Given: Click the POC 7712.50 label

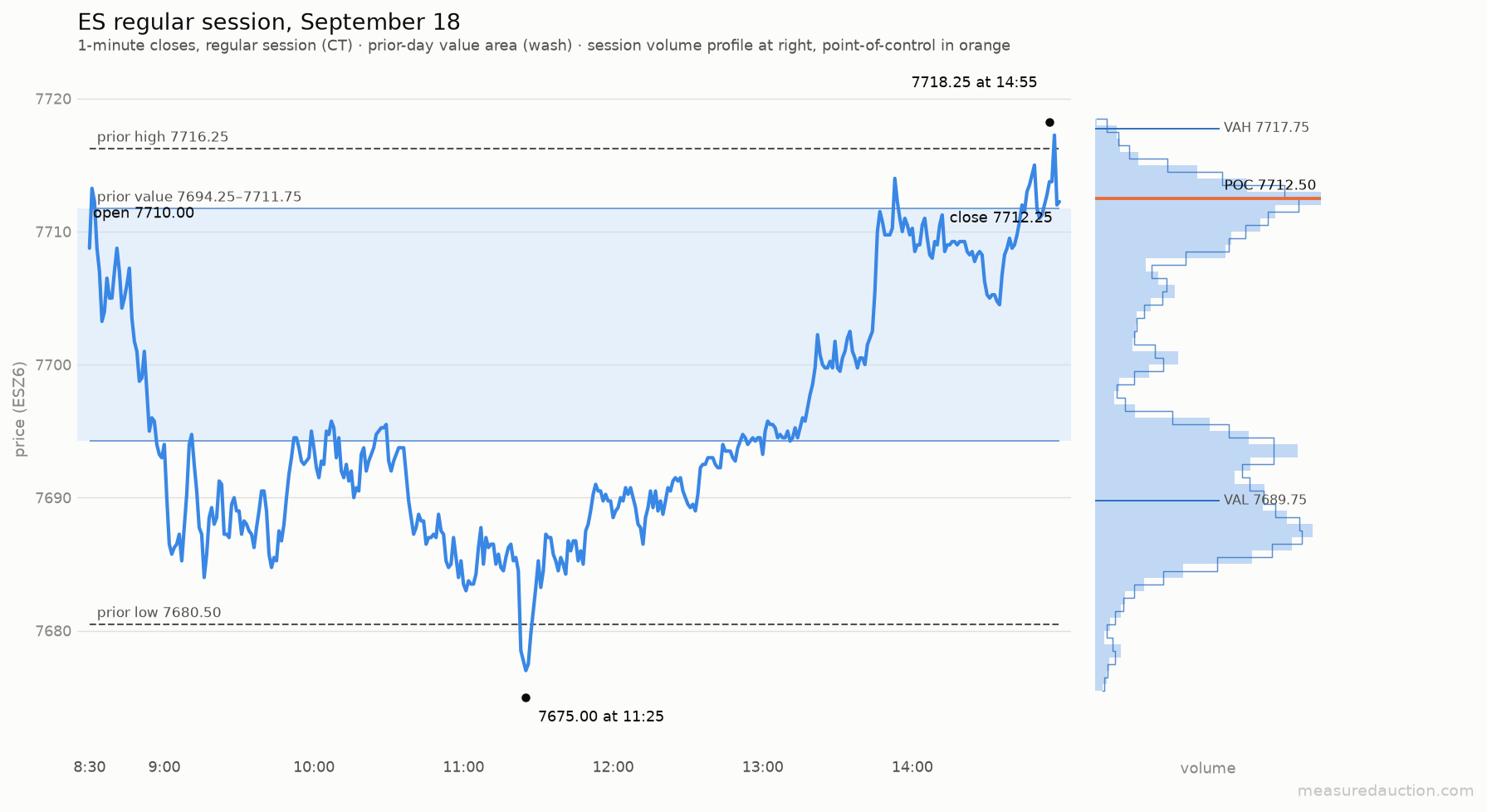Looking at the screenshot, I should point(1270,185).
